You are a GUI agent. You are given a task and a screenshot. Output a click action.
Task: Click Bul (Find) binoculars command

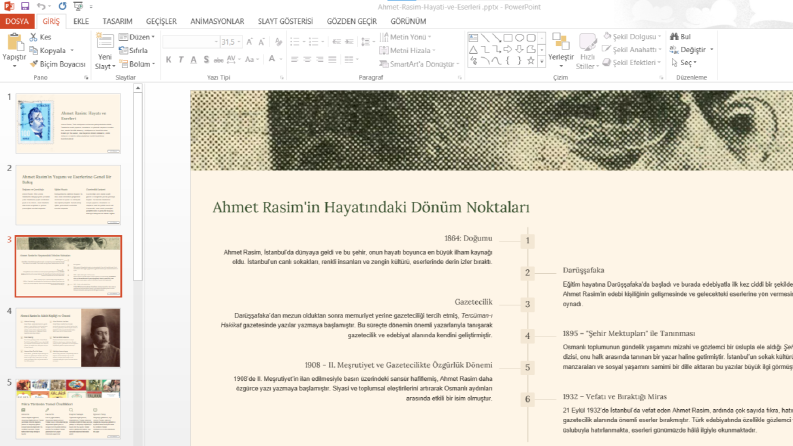click(x=680, y=36)
